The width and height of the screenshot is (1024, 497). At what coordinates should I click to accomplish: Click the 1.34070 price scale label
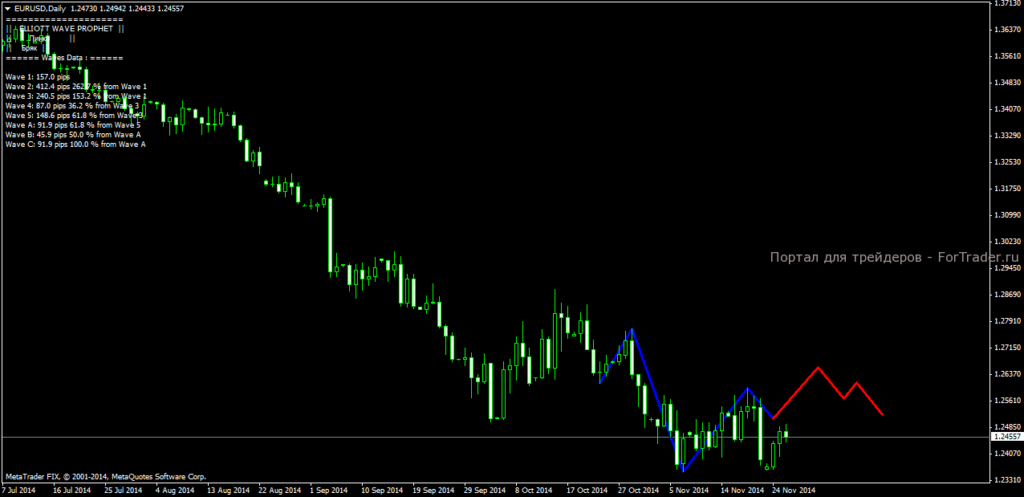point(1006,109)
